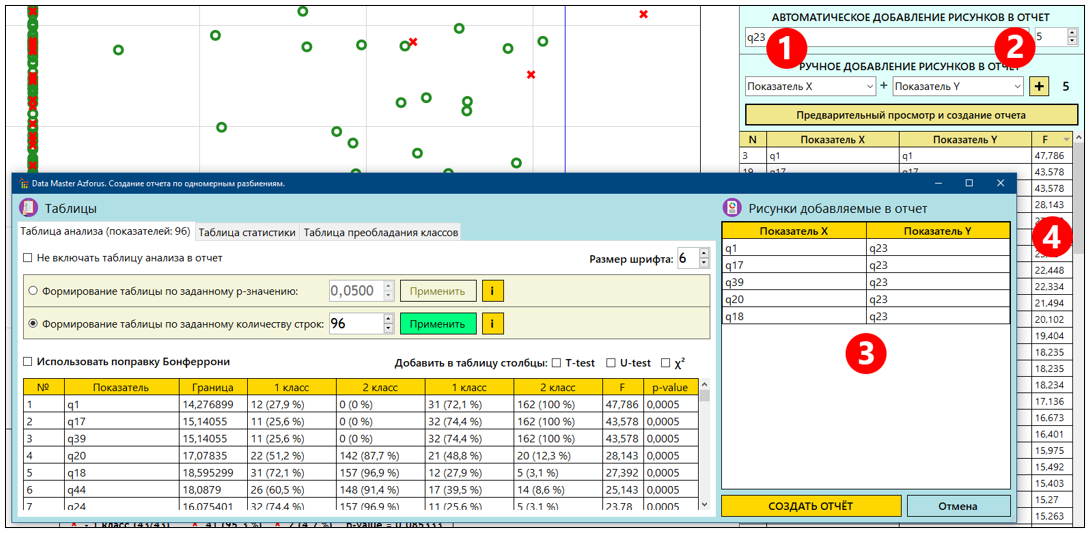Screen dimensions: 1091x533
Task: Increase the Размер шрифта spinner value
Action: (x=704, y=253)
